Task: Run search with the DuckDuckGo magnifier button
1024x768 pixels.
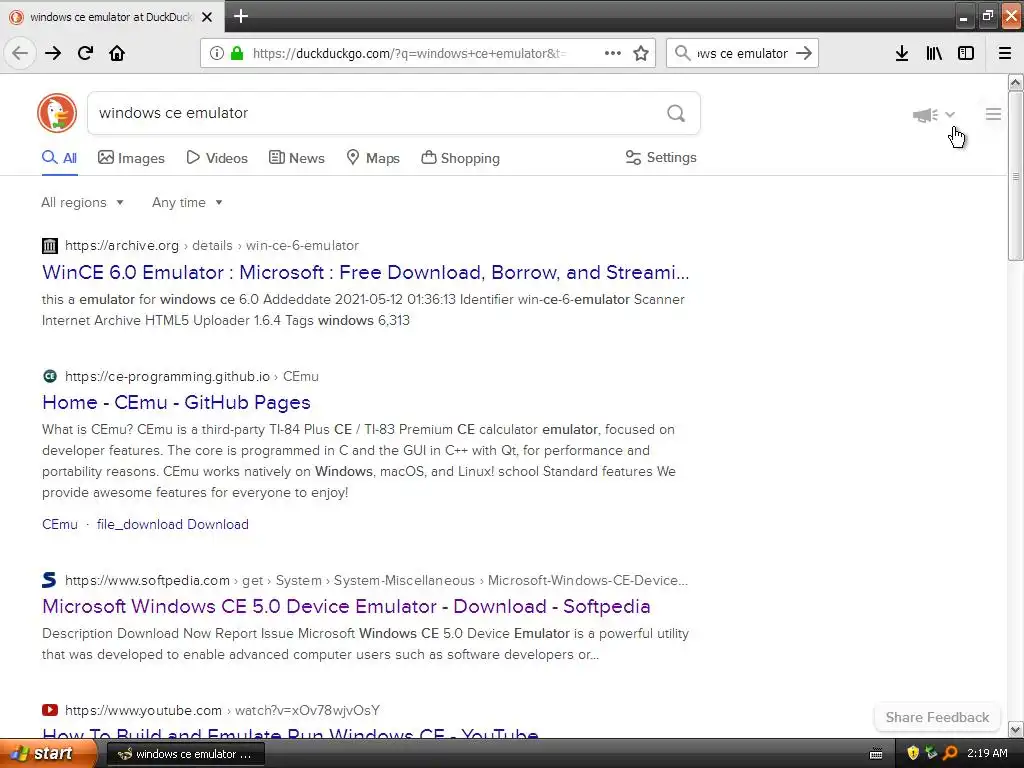Action: pos(676,114)
